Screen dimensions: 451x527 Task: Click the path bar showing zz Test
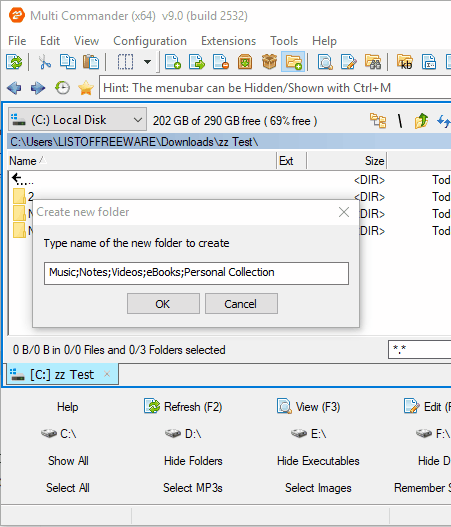[229, 141]
